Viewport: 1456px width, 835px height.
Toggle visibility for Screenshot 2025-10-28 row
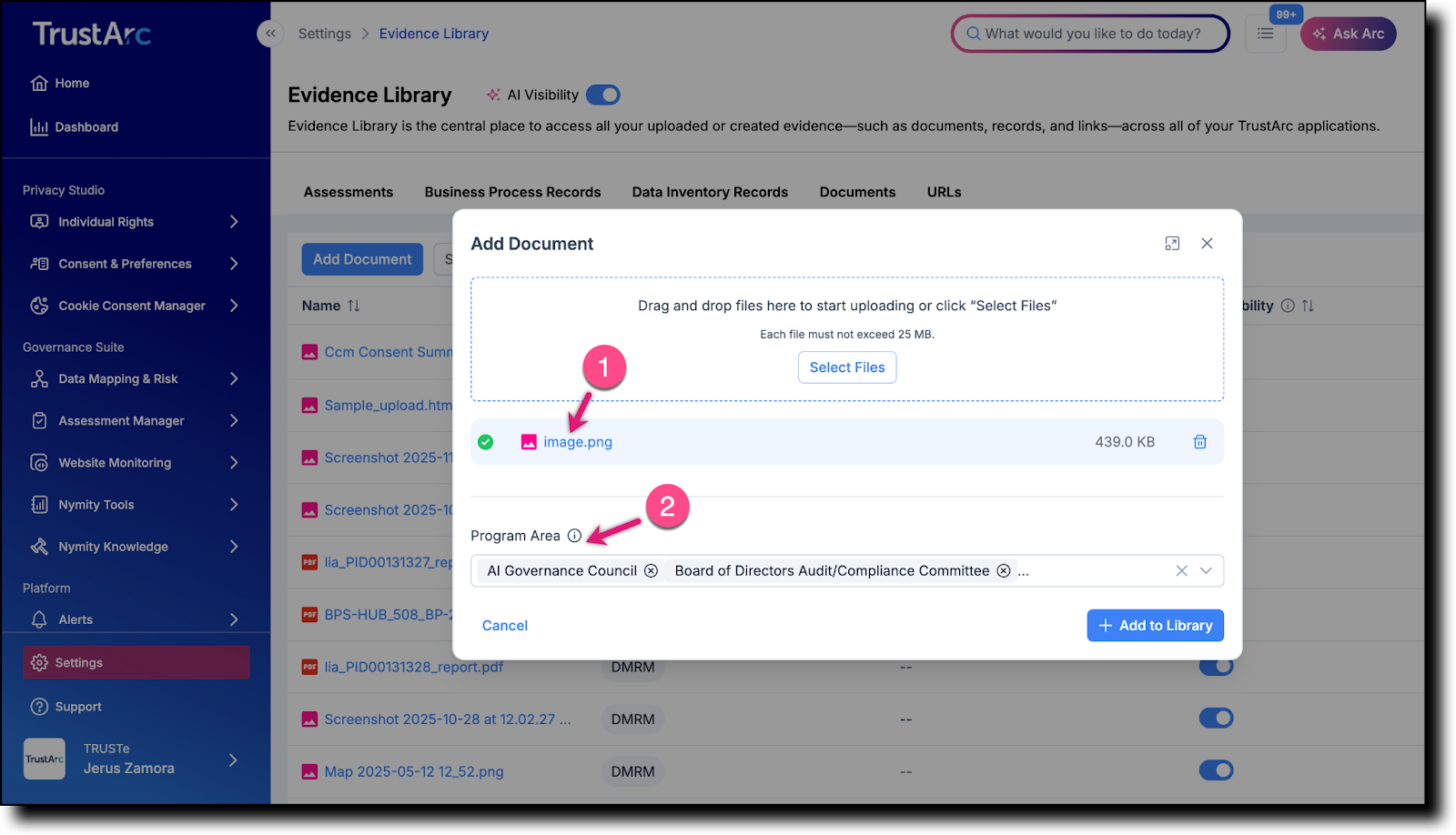click(x=1216, y=719)
